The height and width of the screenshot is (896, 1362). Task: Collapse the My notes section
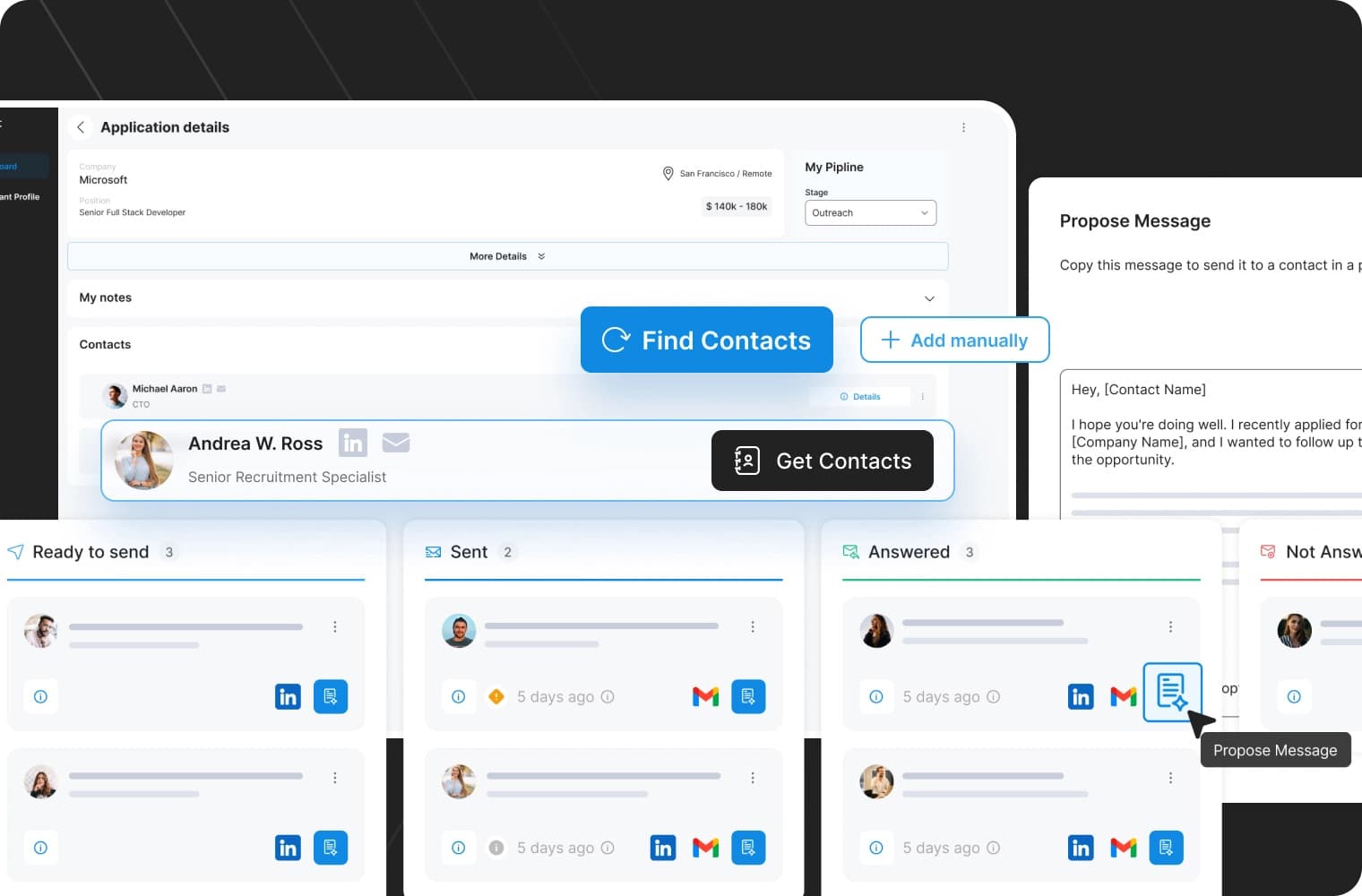(x=929, y=298)
